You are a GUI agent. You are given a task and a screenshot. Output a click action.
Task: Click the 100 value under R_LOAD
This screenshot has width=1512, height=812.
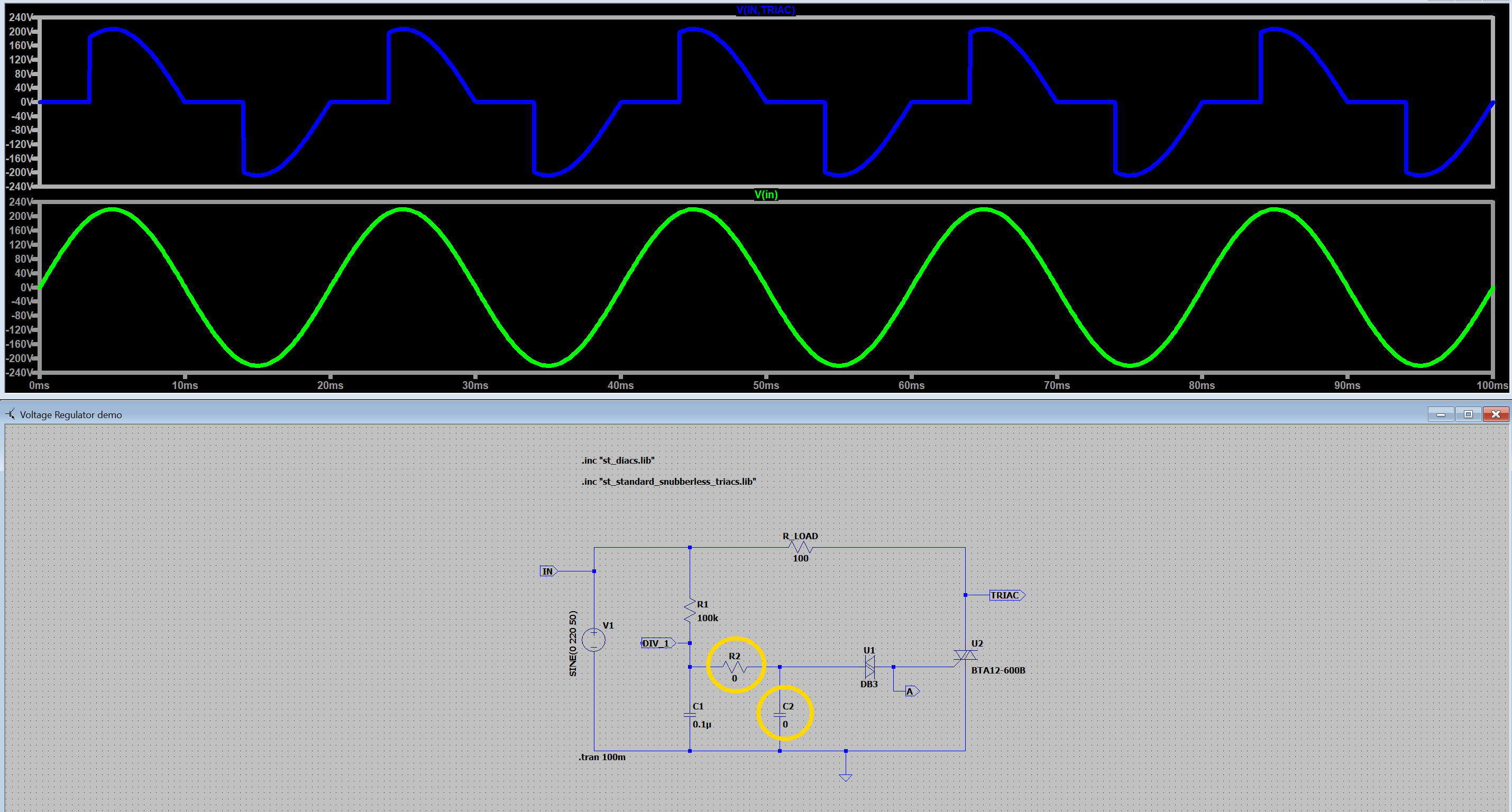pos(801,558)
